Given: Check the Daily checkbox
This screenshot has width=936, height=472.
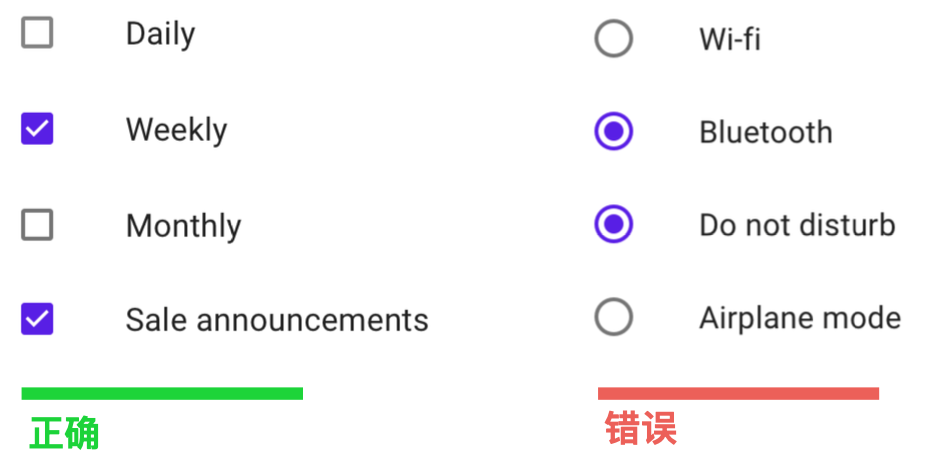Looking at the screenshot, I should (x=37, y=33).
